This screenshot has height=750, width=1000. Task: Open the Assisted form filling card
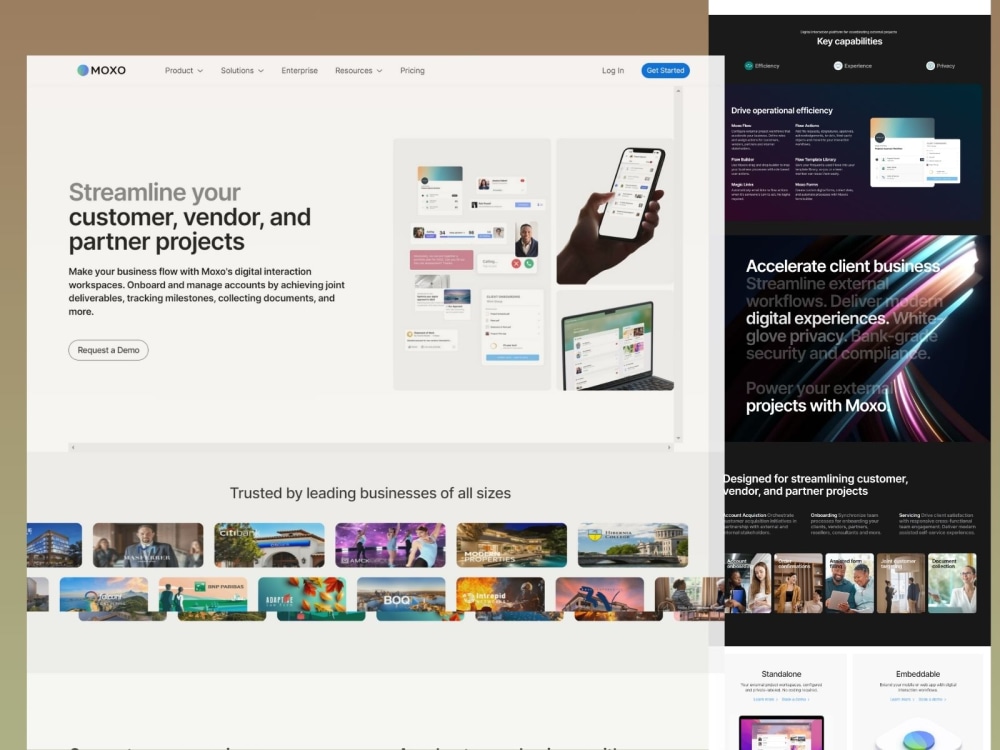[x=849, y=583]
